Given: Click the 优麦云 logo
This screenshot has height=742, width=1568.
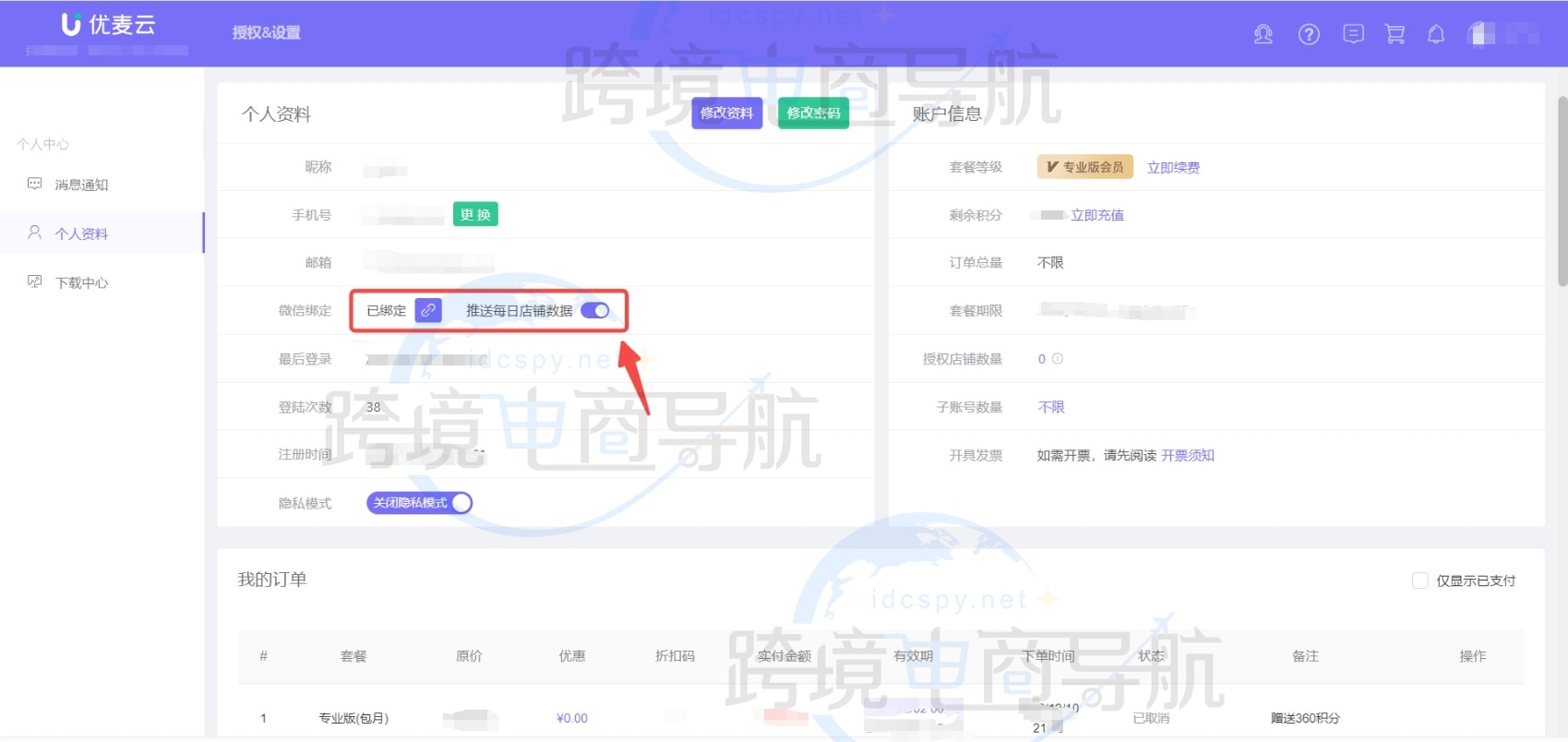Looking at the screenshot, I should [108, 25].
